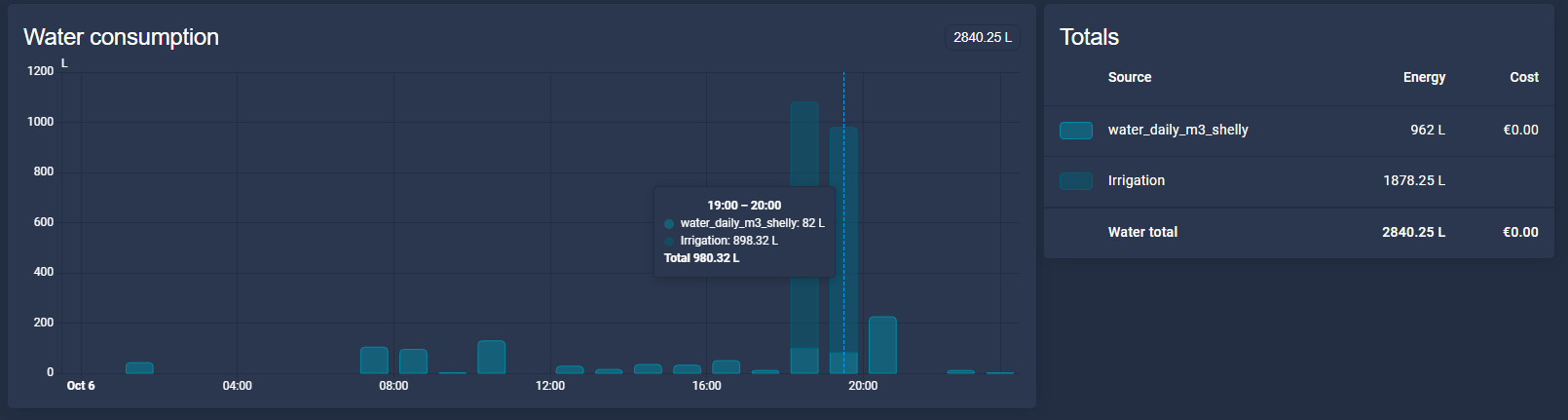Click the 08:00 water bar in chart
Image resolution: width=1568 pixels, height=420 pixels.
pyautogui.click(x=413, y=362)
